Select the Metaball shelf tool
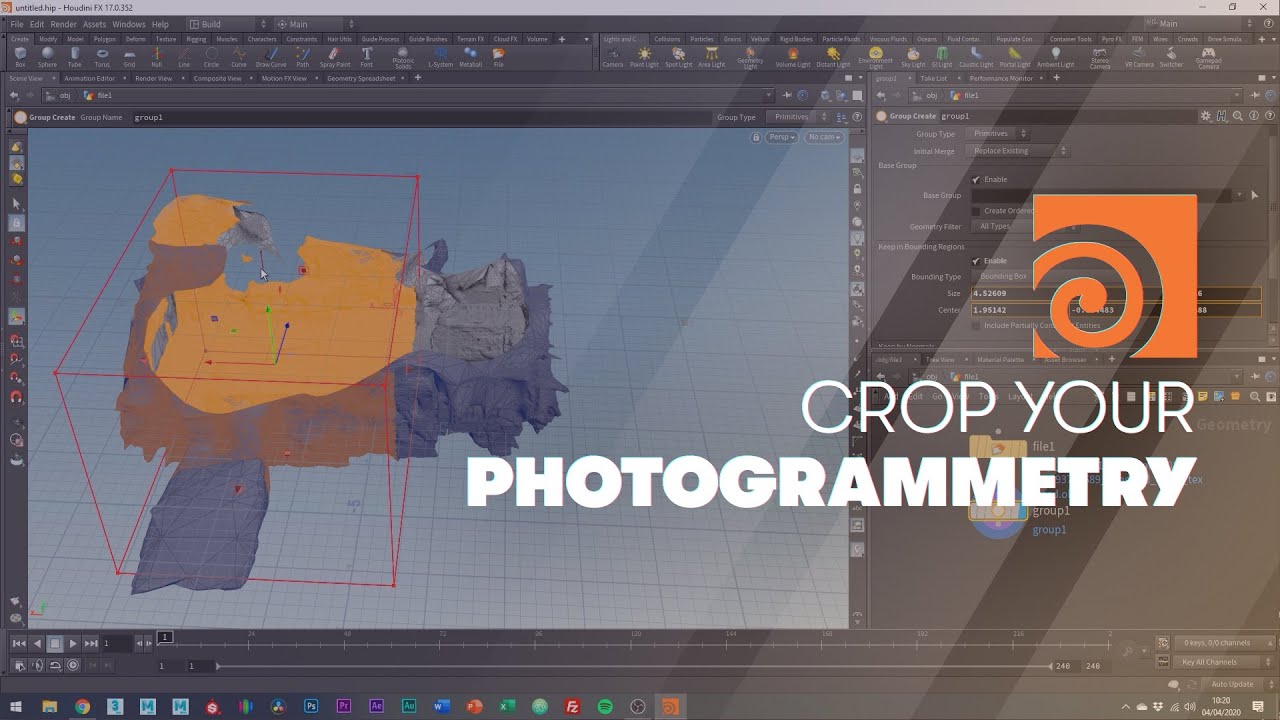The height and width of the screenshot is (720, 1280). click(x=471, y=56)
